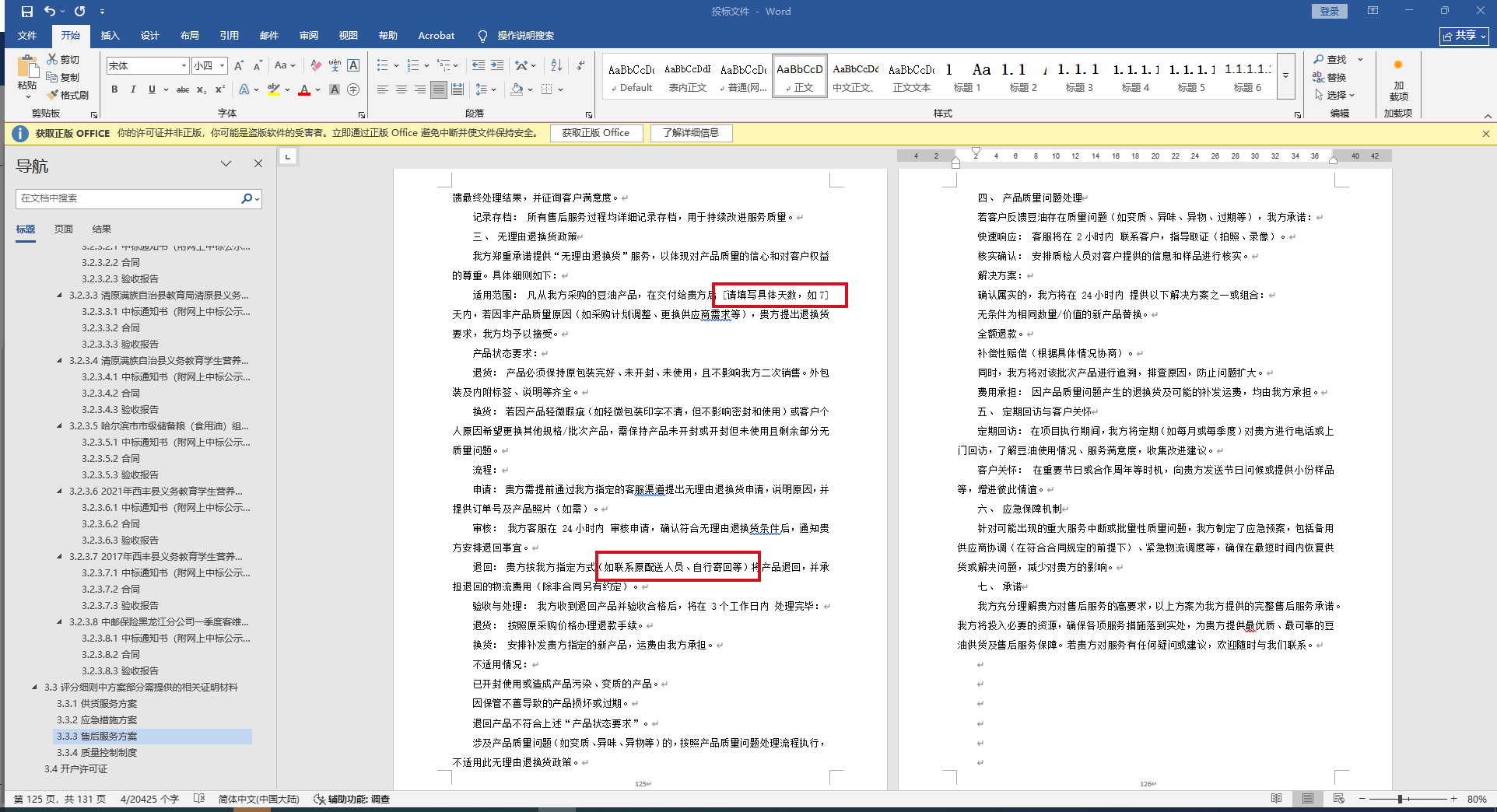
Task: Show or hide paragraph marks
Action: 580,65
